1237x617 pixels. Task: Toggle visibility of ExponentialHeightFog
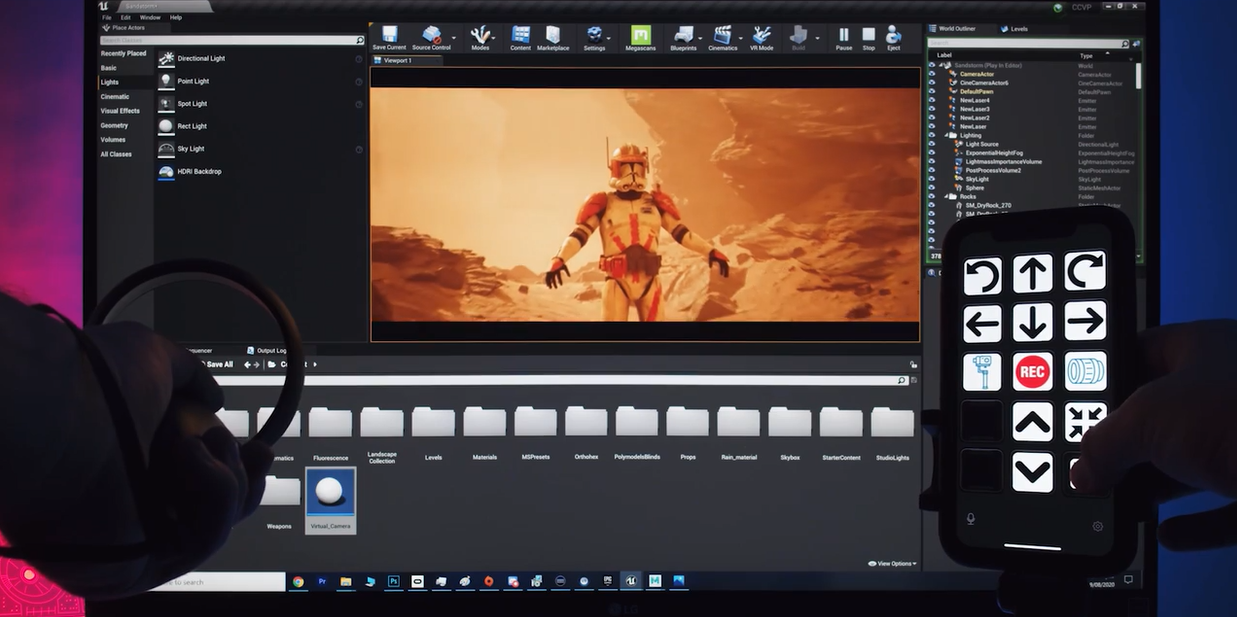(932, 153)
